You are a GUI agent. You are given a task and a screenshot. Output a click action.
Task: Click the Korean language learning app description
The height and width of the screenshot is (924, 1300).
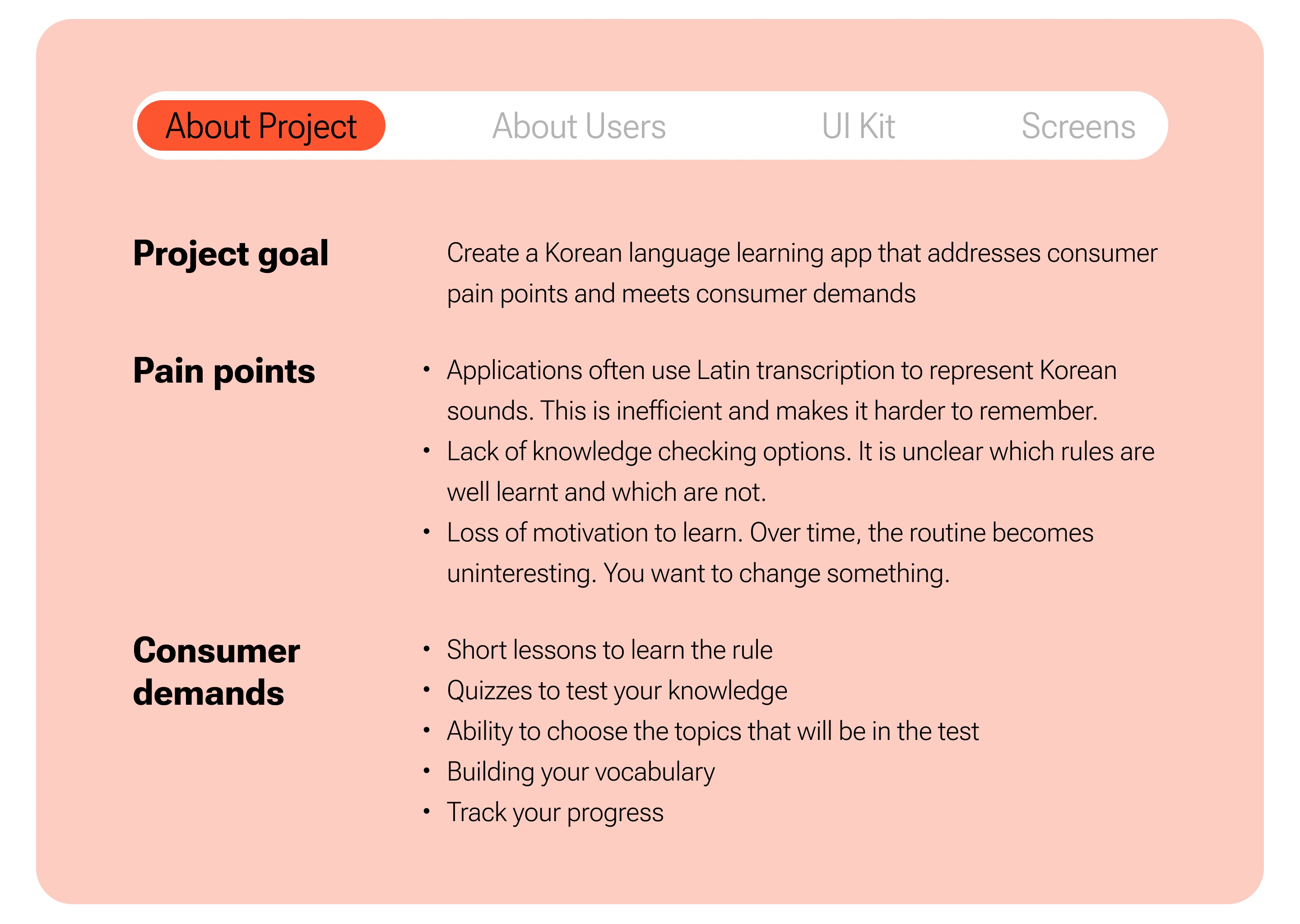(802, 273)
